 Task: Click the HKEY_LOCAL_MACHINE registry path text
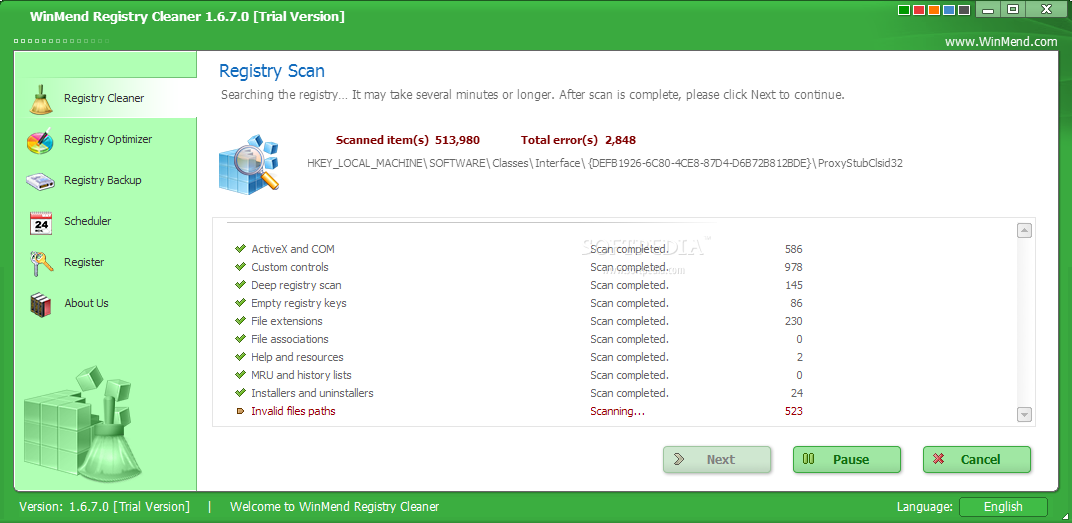[605, 163]
